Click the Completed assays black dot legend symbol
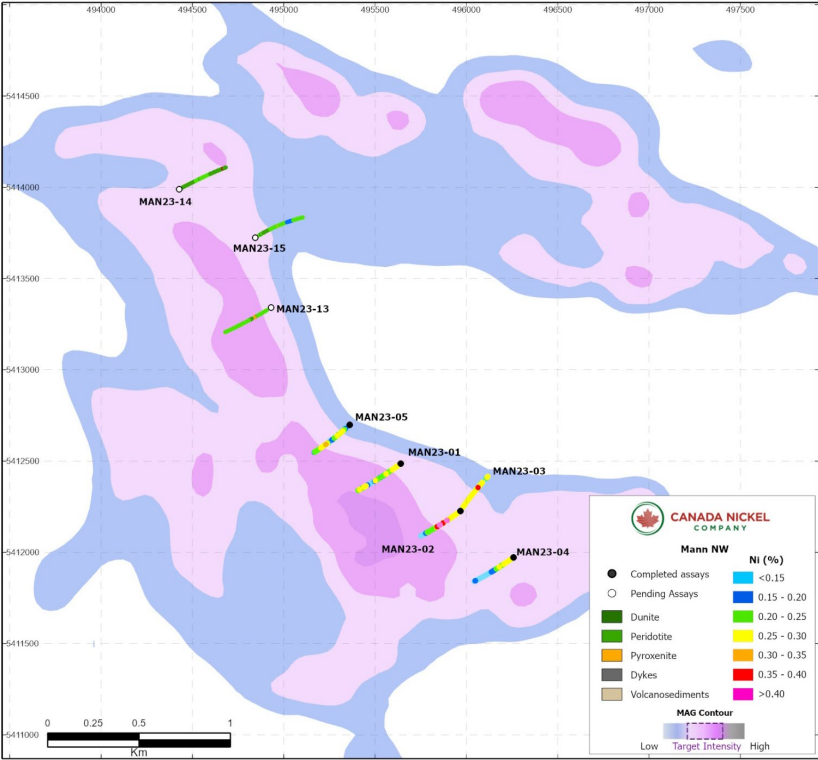The width and height of the screenshot is (818, 760). tap(609, 574)
